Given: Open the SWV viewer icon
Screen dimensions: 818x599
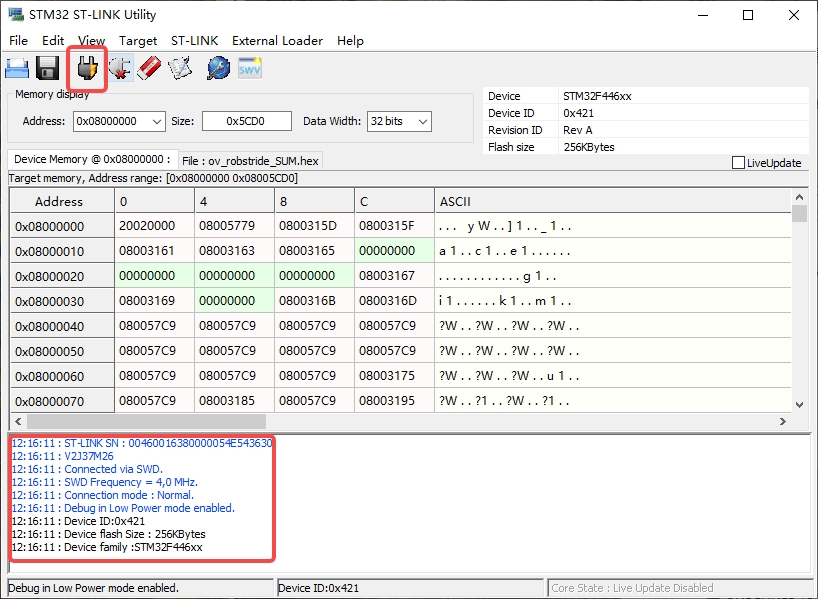Looking at the screenshot, I should point(249,68).
